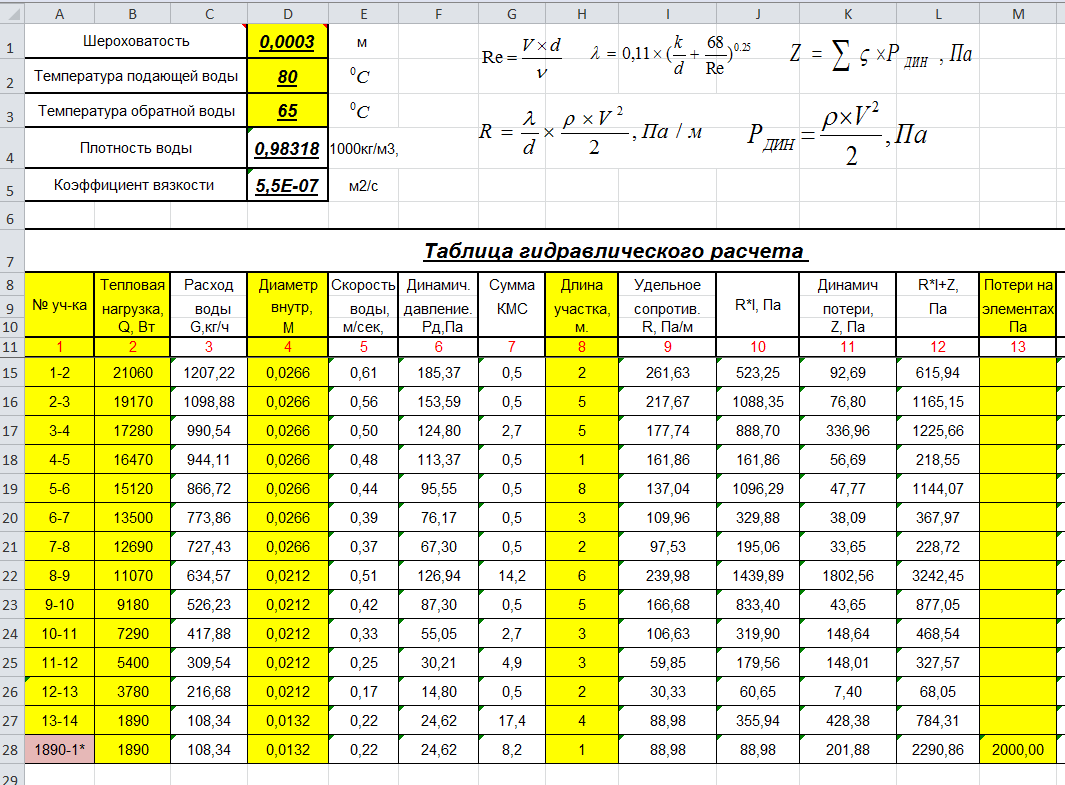This screenshot has height=785, width=1065.
Task: Click the Z sum formula image
Action: (x=881, y=54)
